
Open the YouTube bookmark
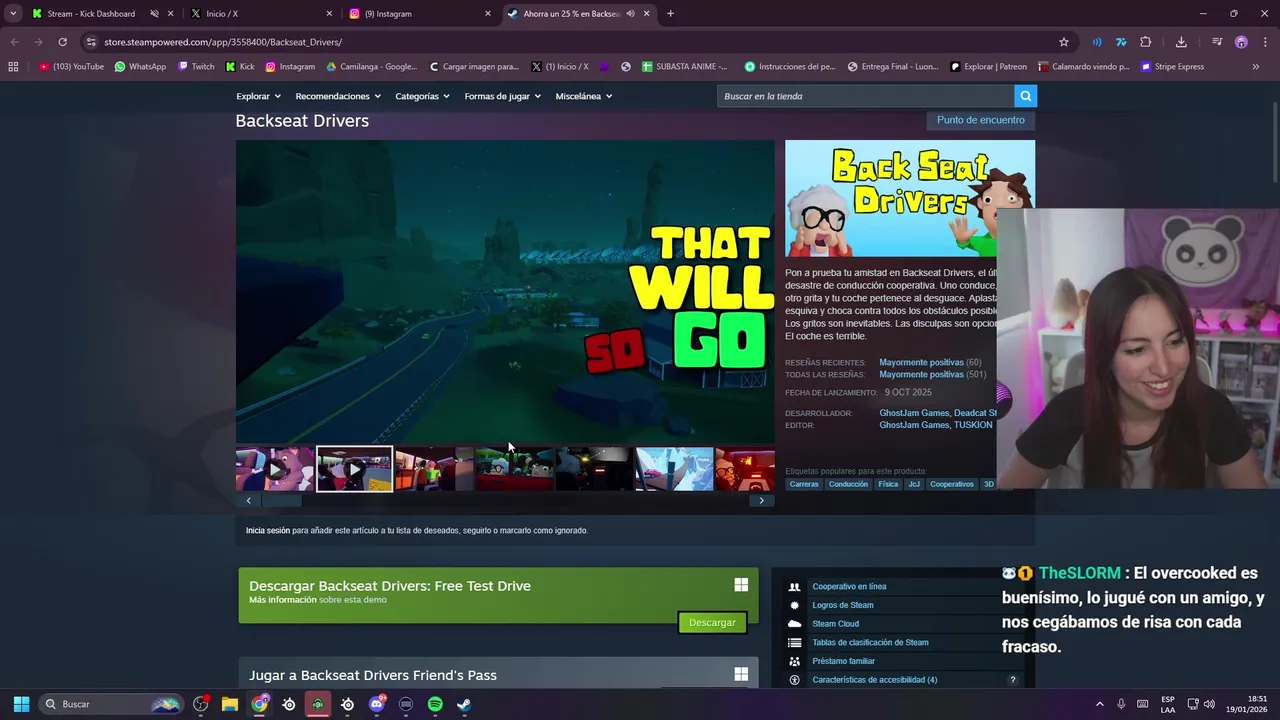point(71,67)
